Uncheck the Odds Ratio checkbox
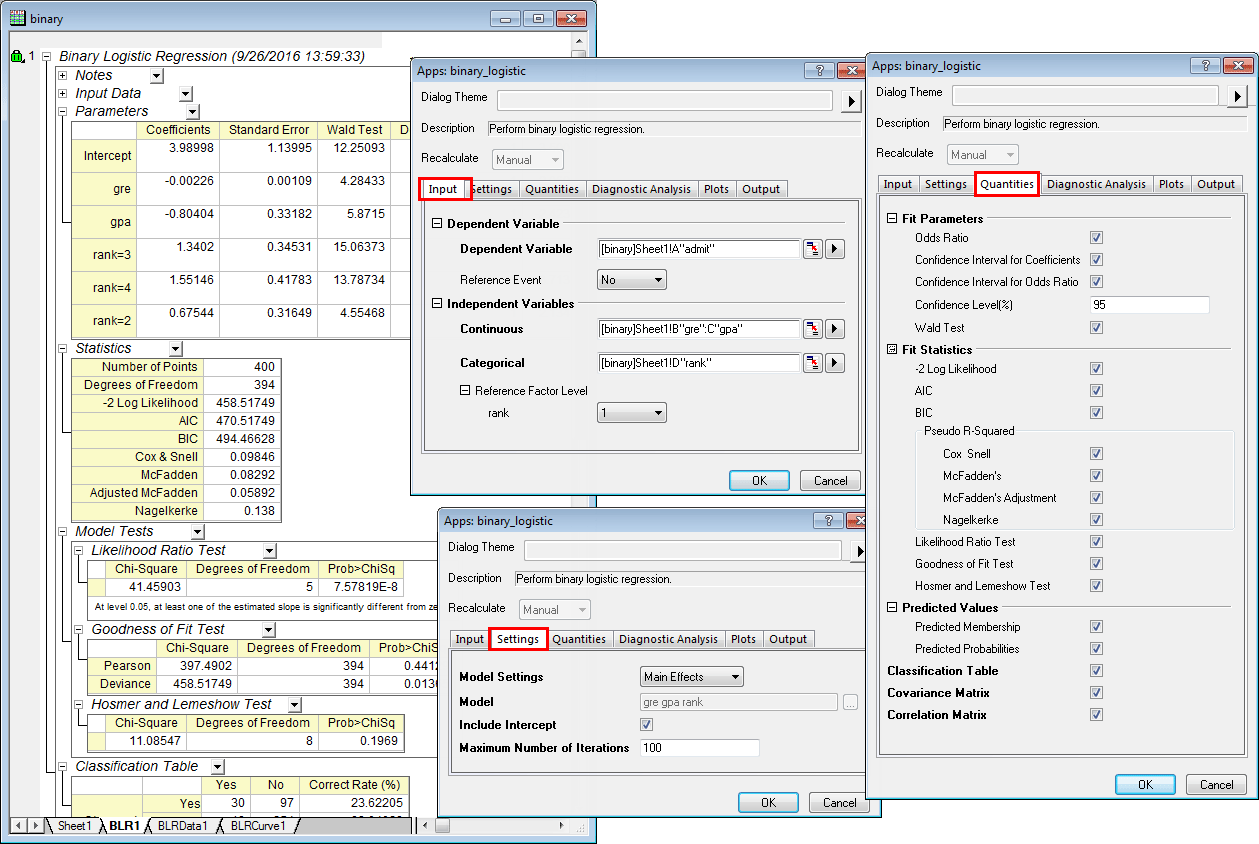 pyautogui.click(x=1097, y=238)
